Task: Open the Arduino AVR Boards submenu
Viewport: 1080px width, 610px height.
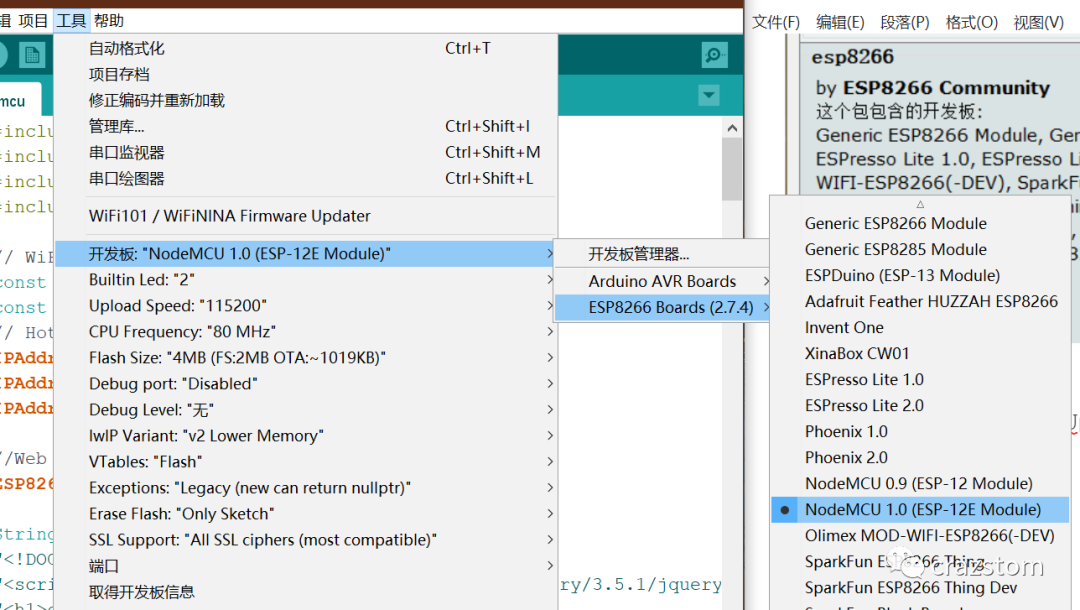Action: 662,281
